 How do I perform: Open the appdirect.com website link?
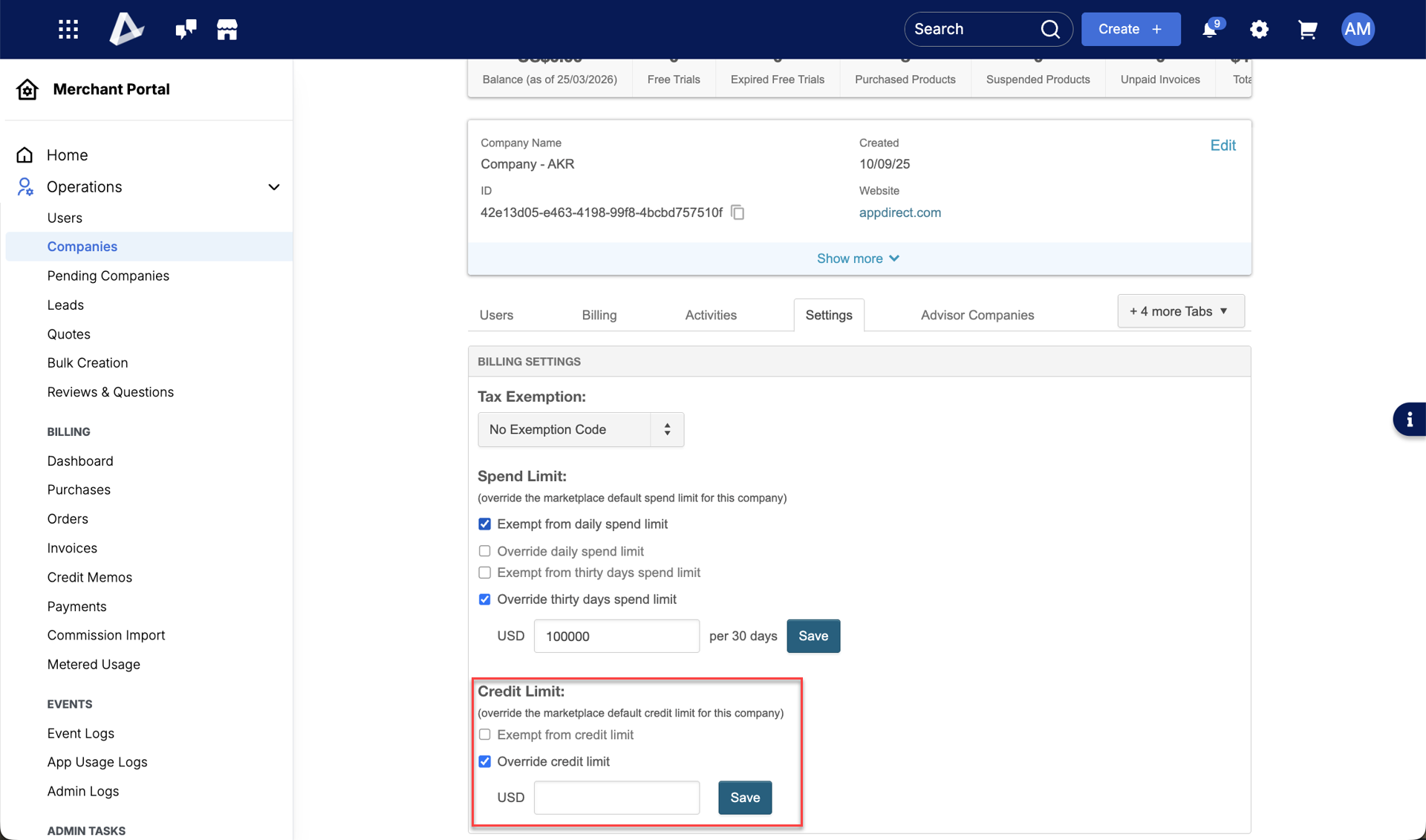coord(899,212)
